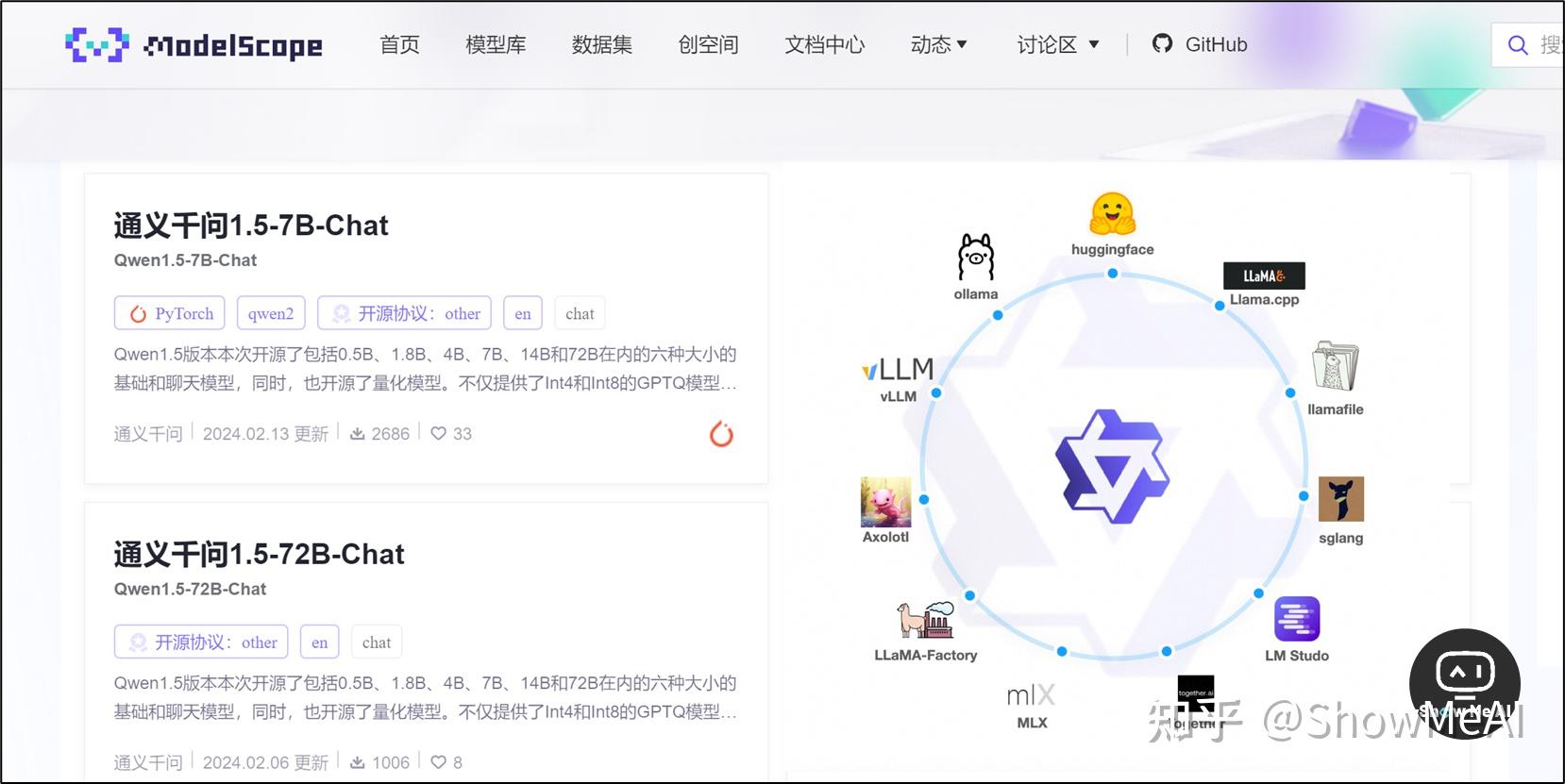Click the search input field

click(x=1527, y=45)
